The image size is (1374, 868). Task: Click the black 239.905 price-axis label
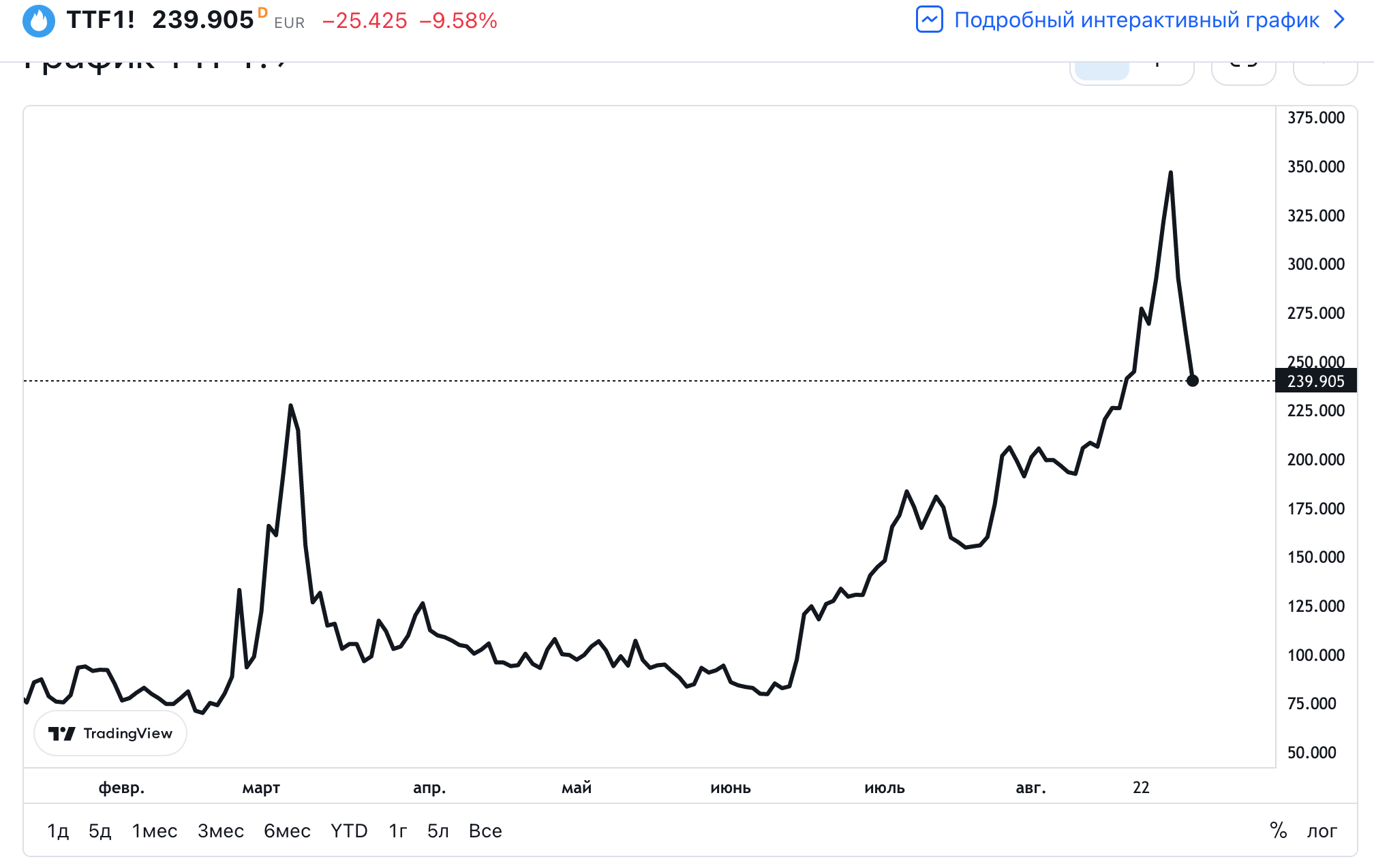1315,381
